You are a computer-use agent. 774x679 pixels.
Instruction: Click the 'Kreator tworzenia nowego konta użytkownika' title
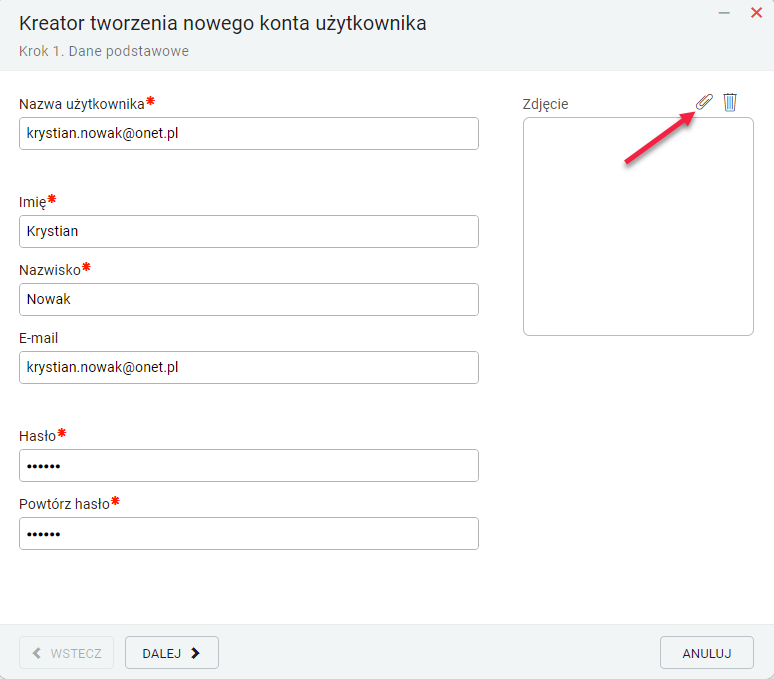[x=223, y=24]
